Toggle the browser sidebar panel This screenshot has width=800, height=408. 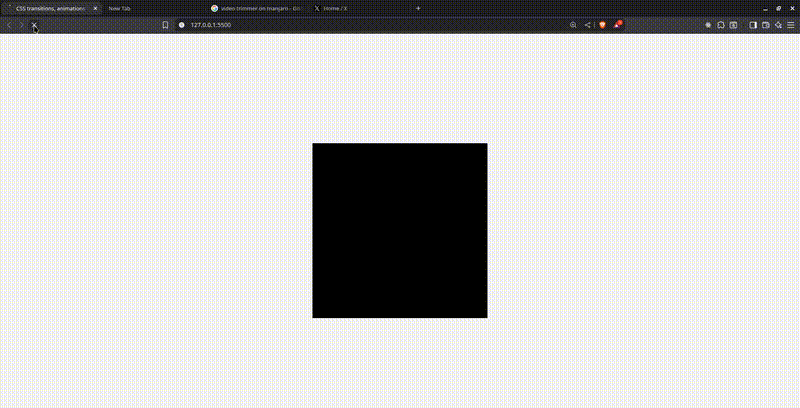(x=753, y=24)
